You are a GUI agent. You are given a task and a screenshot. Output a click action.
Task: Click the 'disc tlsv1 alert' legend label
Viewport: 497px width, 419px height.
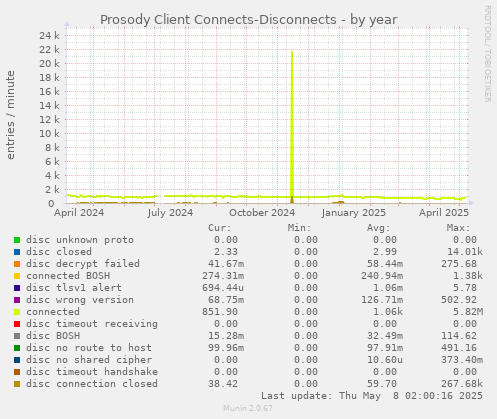[74, 288]
